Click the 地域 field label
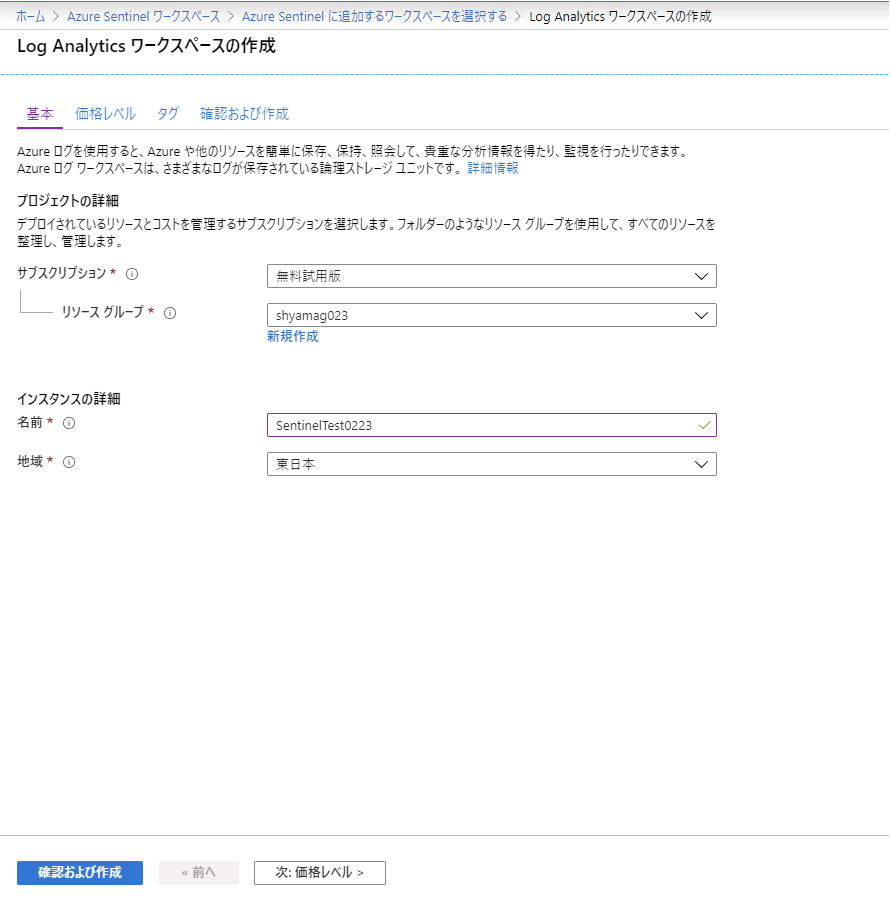 point(30,461)
